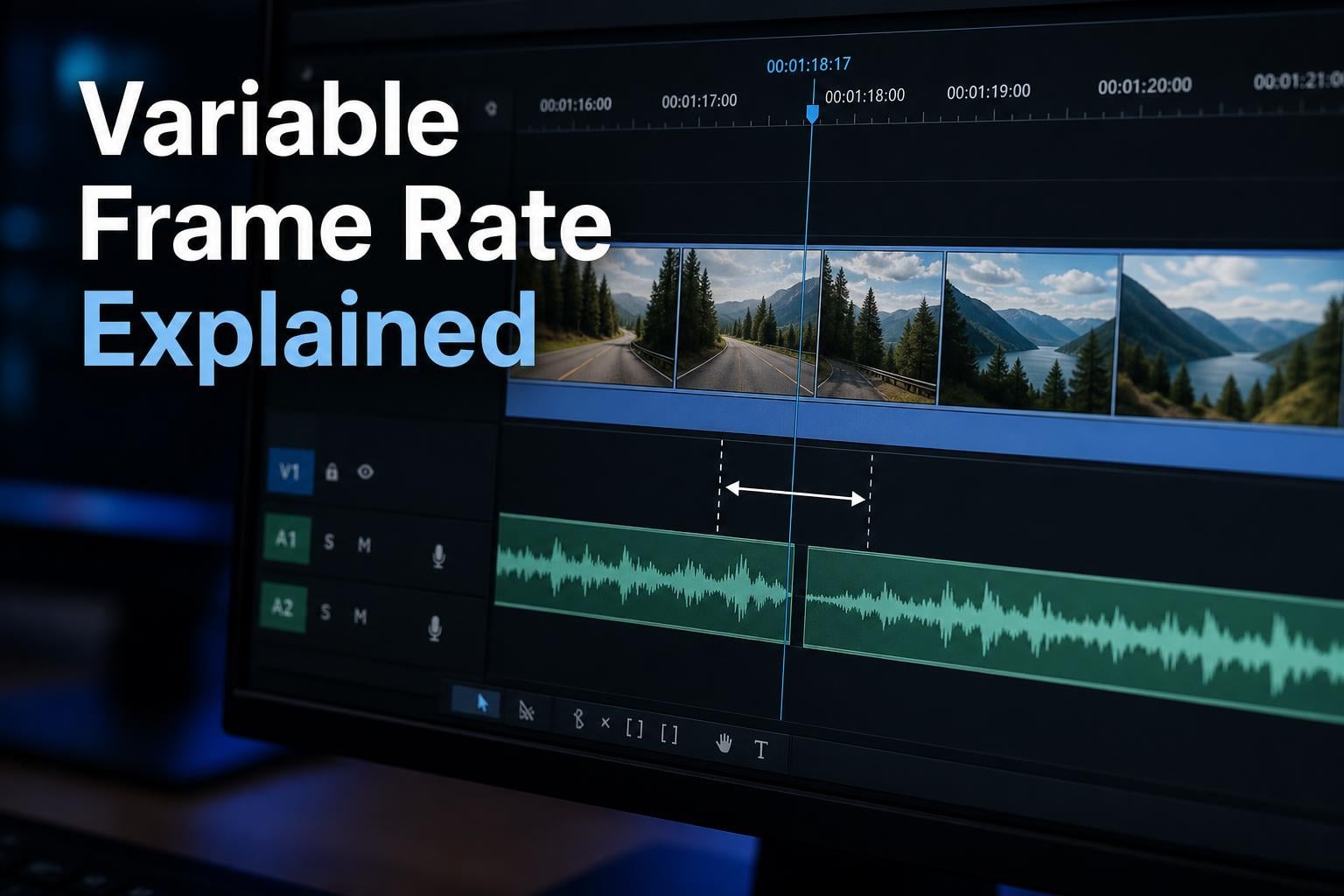The height and width of the screenshot is (896, 1344).
Task: Click ruler mark 00:01:19:00
Action: pos(989,91)
